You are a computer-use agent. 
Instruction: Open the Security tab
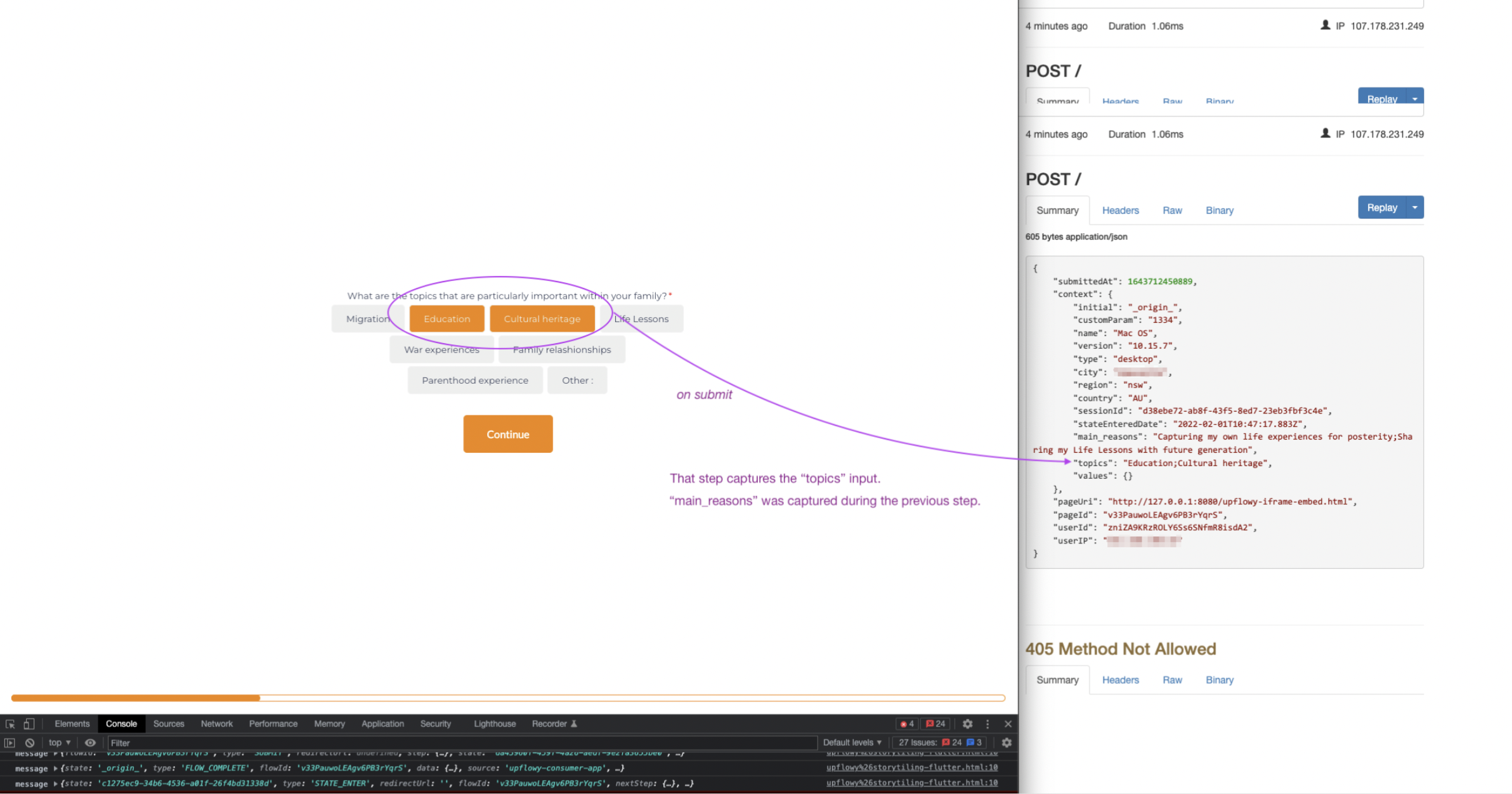point(436,724)
